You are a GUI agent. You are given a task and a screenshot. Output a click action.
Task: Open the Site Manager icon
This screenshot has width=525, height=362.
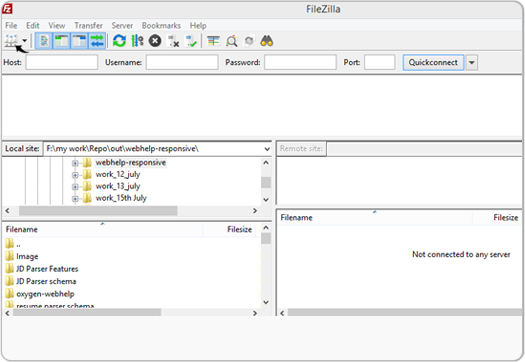[x=11, y=41]
